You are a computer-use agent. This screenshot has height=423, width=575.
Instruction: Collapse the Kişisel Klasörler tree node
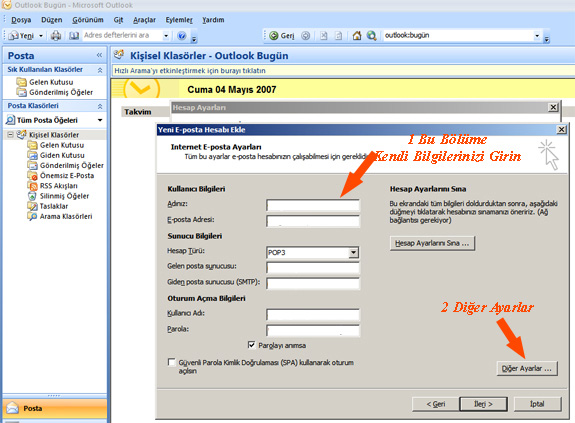10,135
